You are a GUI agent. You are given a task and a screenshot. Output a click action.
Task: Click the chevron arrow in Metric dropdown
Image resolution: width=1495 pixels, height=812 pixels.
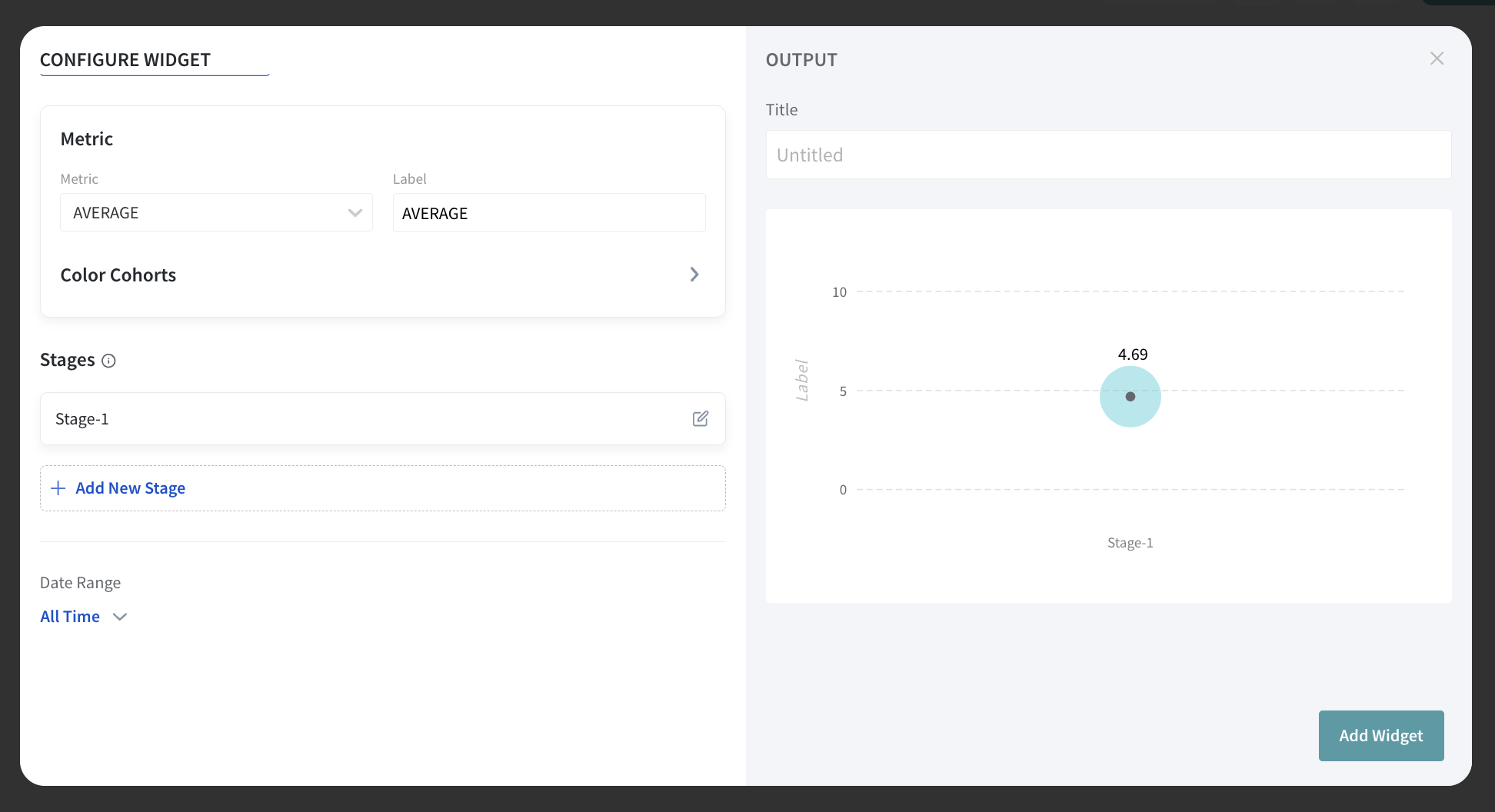355,213
